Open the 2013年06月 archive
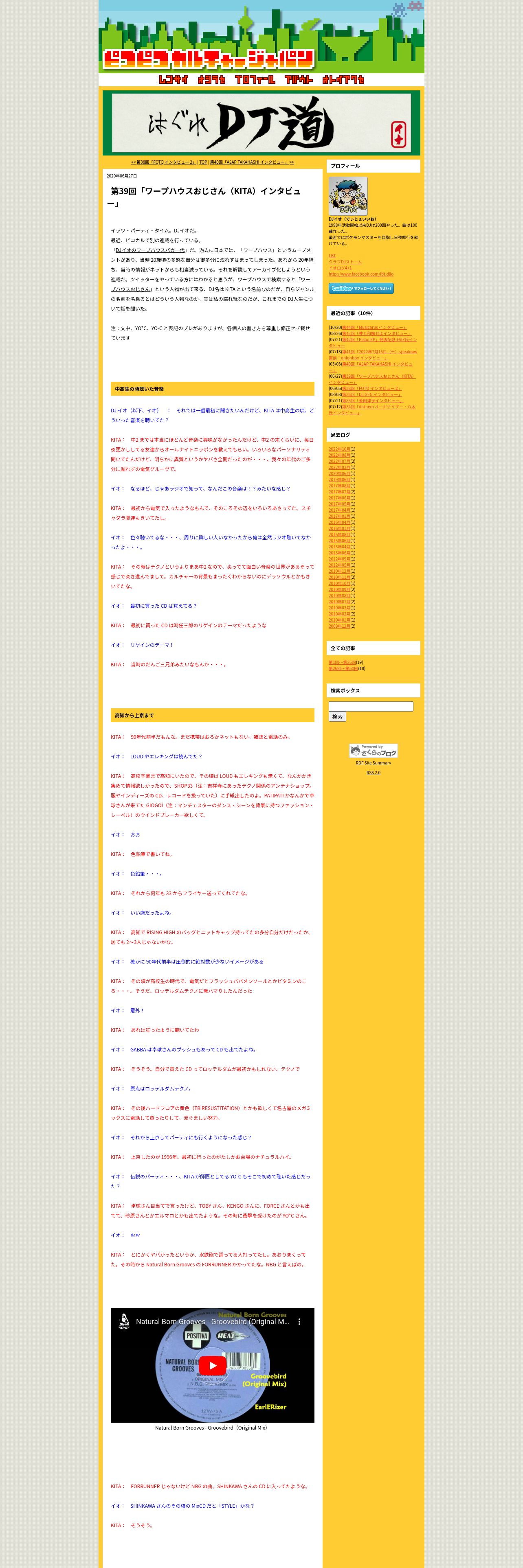 (339, 553)
